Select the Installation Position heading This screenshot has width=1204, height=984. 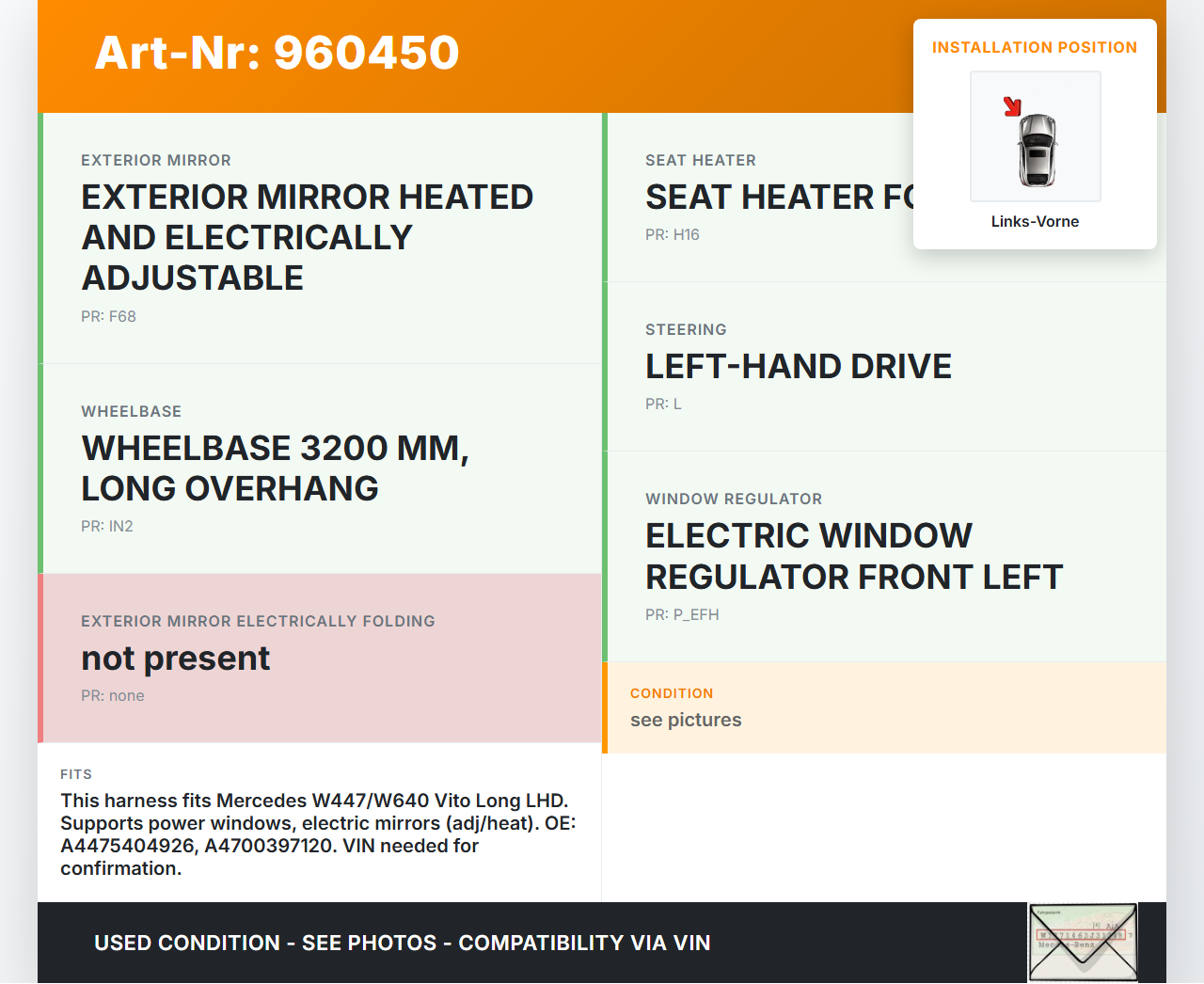click(1034, 47)
